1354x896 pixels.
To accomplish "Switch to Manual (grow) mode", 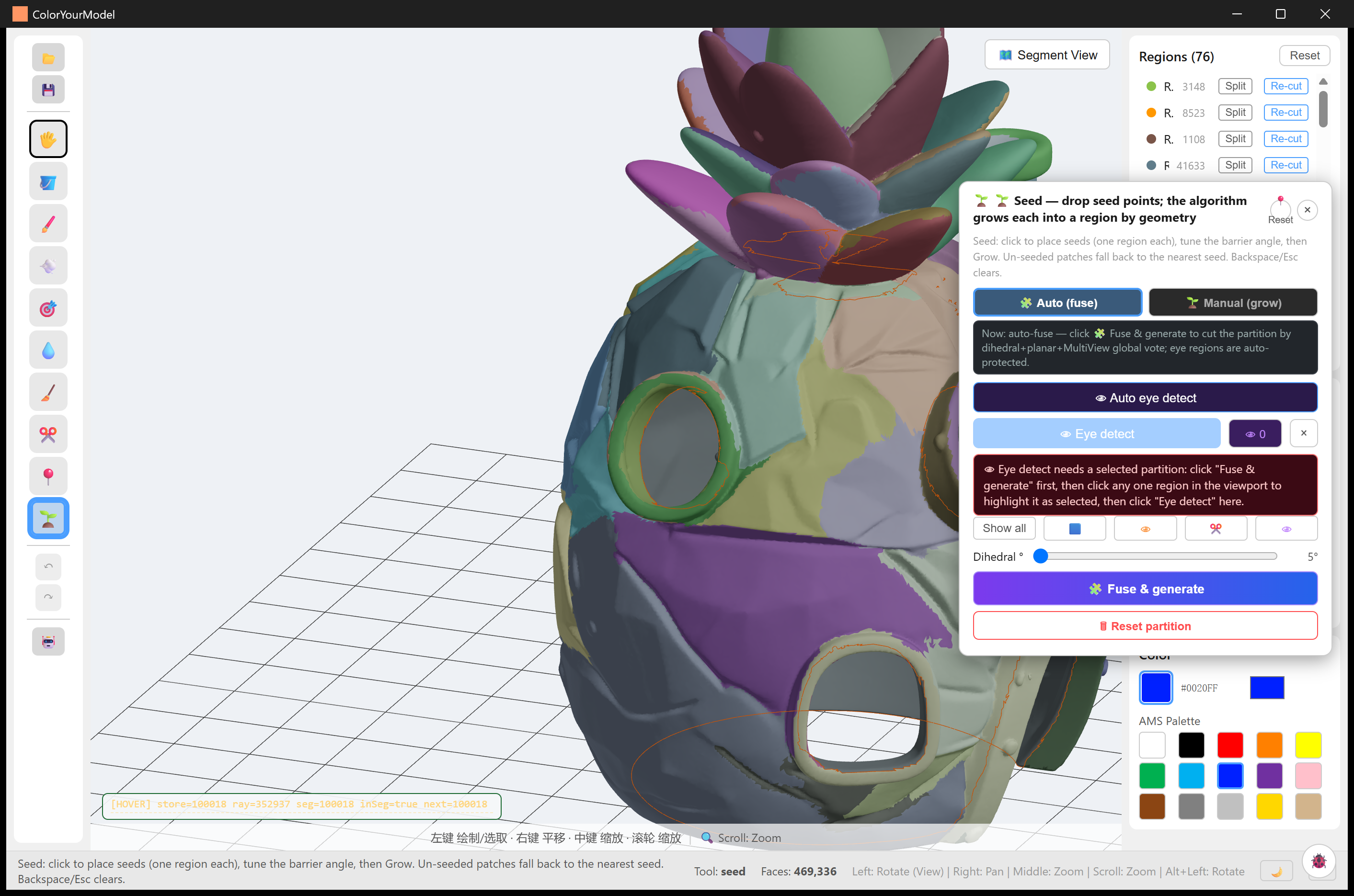I will point(1233,303).
